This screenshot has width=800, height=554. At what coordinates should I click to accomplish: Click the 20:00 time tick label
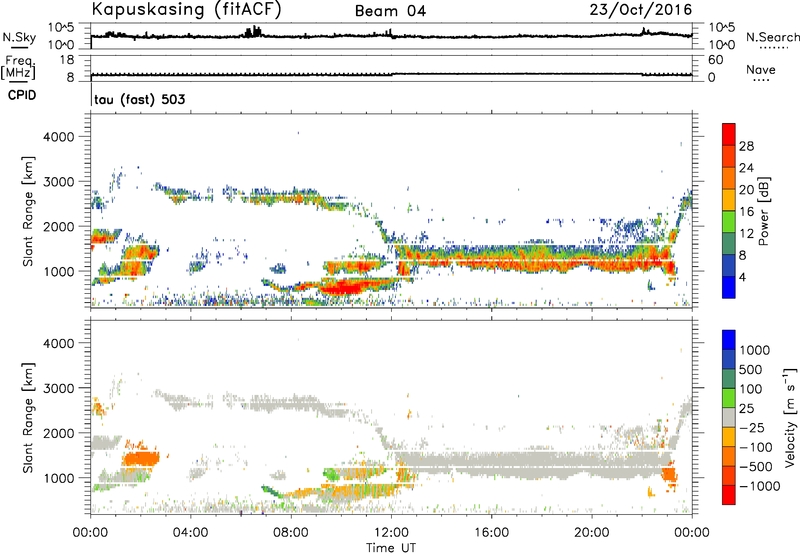point(591,533)
